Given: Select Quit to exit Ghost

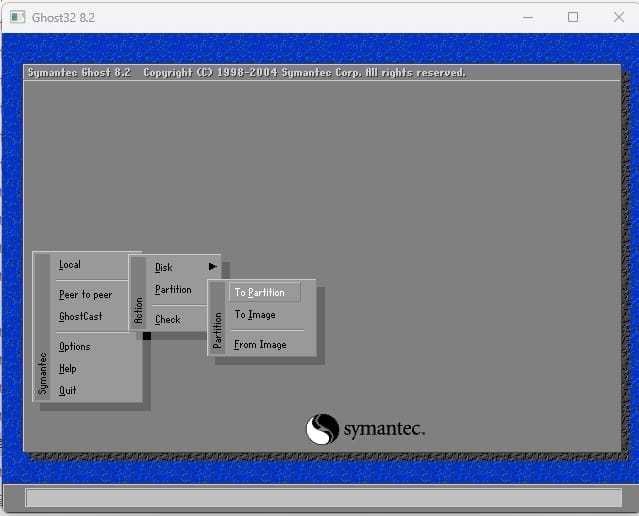Looking at the screenshot, I should (x=68, y=390).
